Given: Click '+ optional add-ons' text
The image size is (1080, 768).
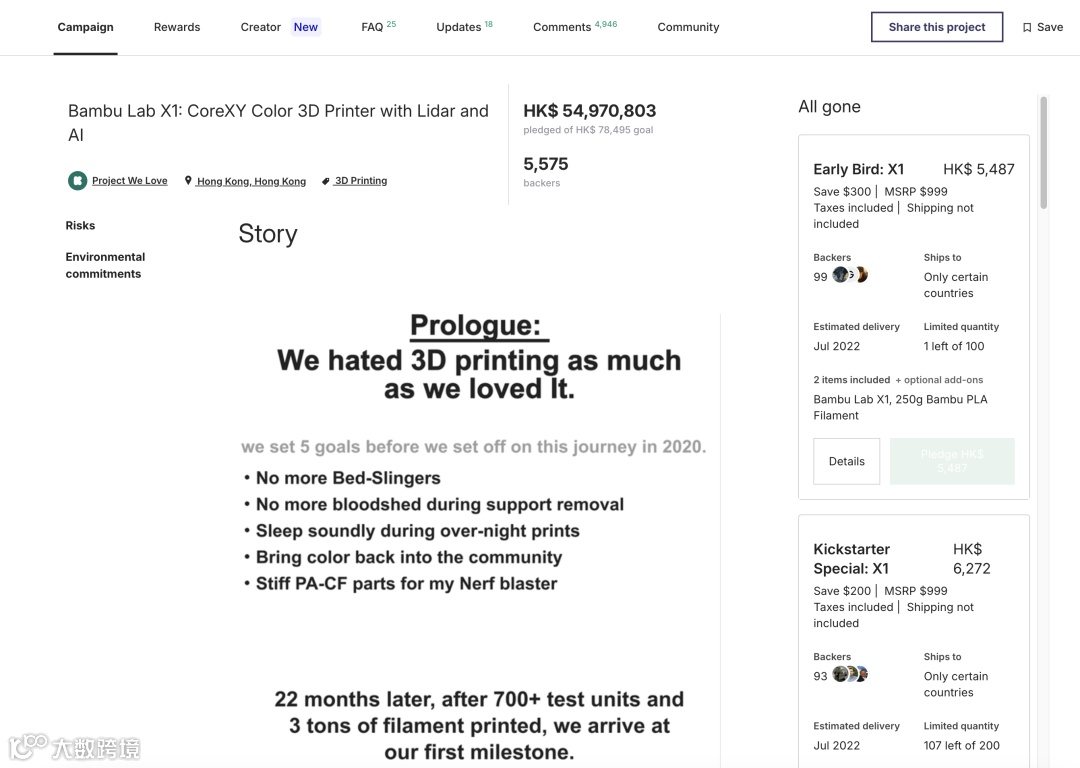Looking at the screenshot, I should point(939,380).
